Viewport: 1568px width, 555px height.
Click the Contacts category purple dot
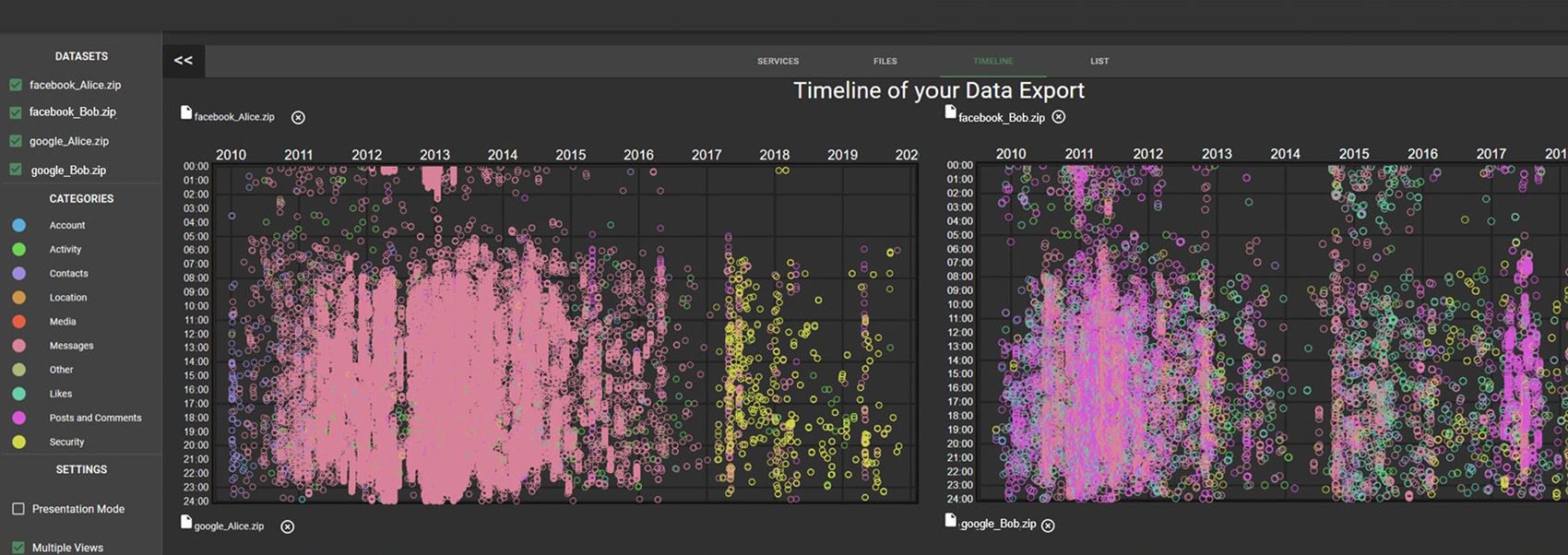(x=18, y=273)
